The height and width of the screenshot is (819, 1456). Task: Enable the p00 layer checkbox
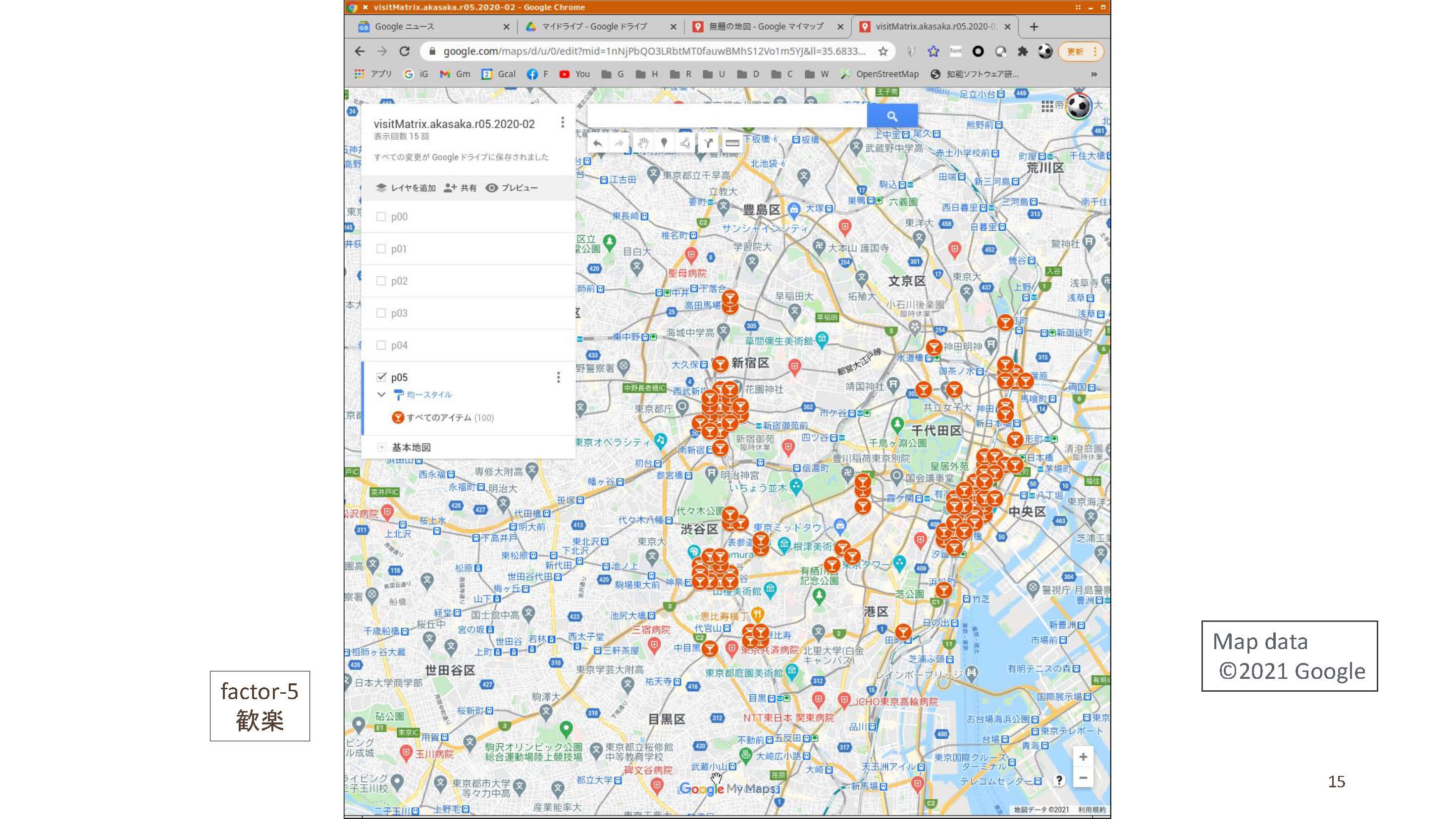pos(381,216)
